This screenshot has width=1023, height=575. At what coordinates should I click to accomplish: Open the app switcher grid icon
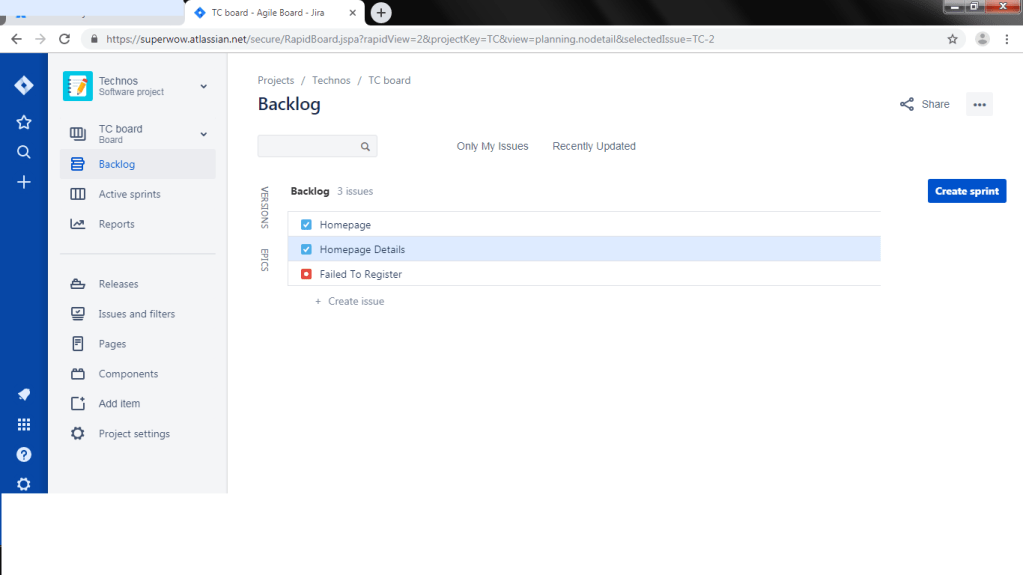click(x=24, y=424)
